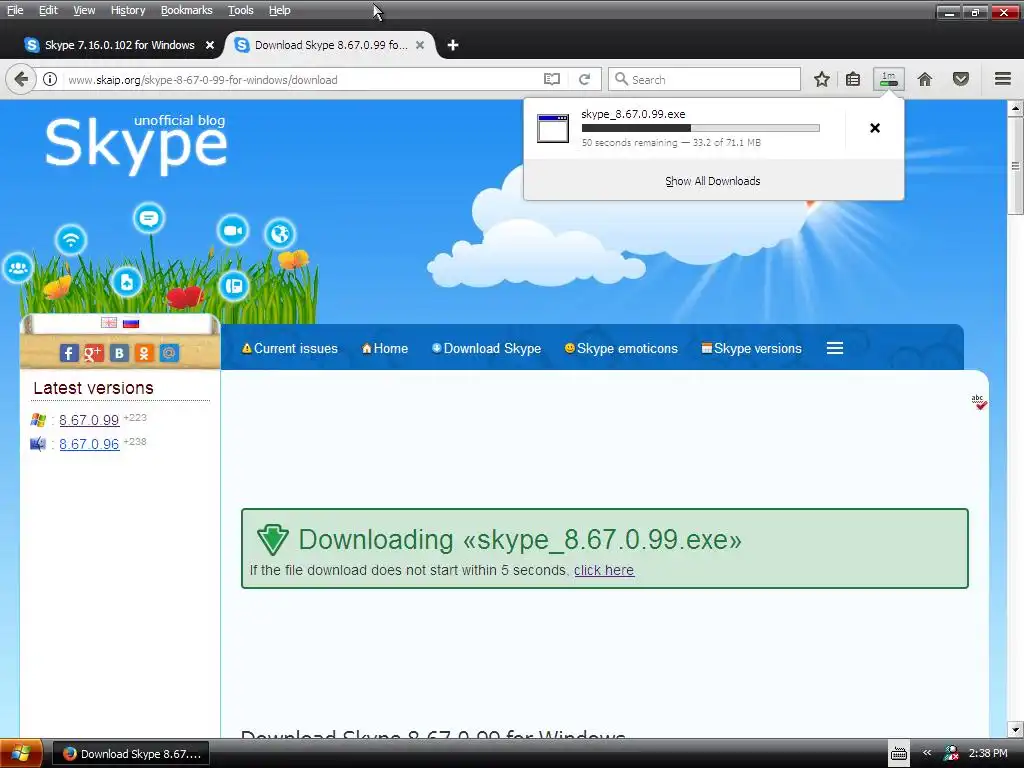The height and width of the screenshot is (768, 1024).
Task: Open the Tools menu
Action: point(240,10)
